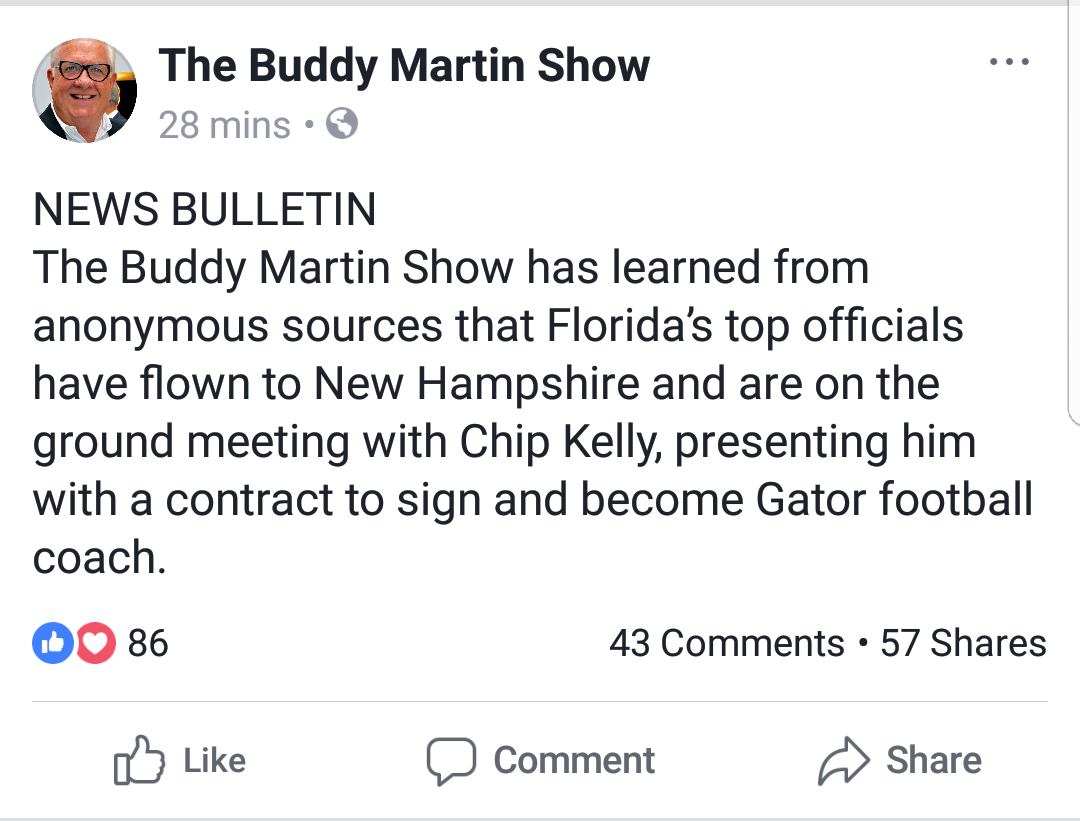The width and height of the screenshot is (1080, 821).
Task: View the 86 reactions count
Action: pos(148,643)
